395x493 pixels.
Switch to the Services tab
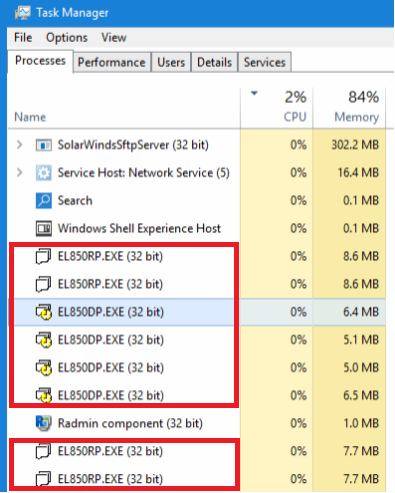[265, 62]
